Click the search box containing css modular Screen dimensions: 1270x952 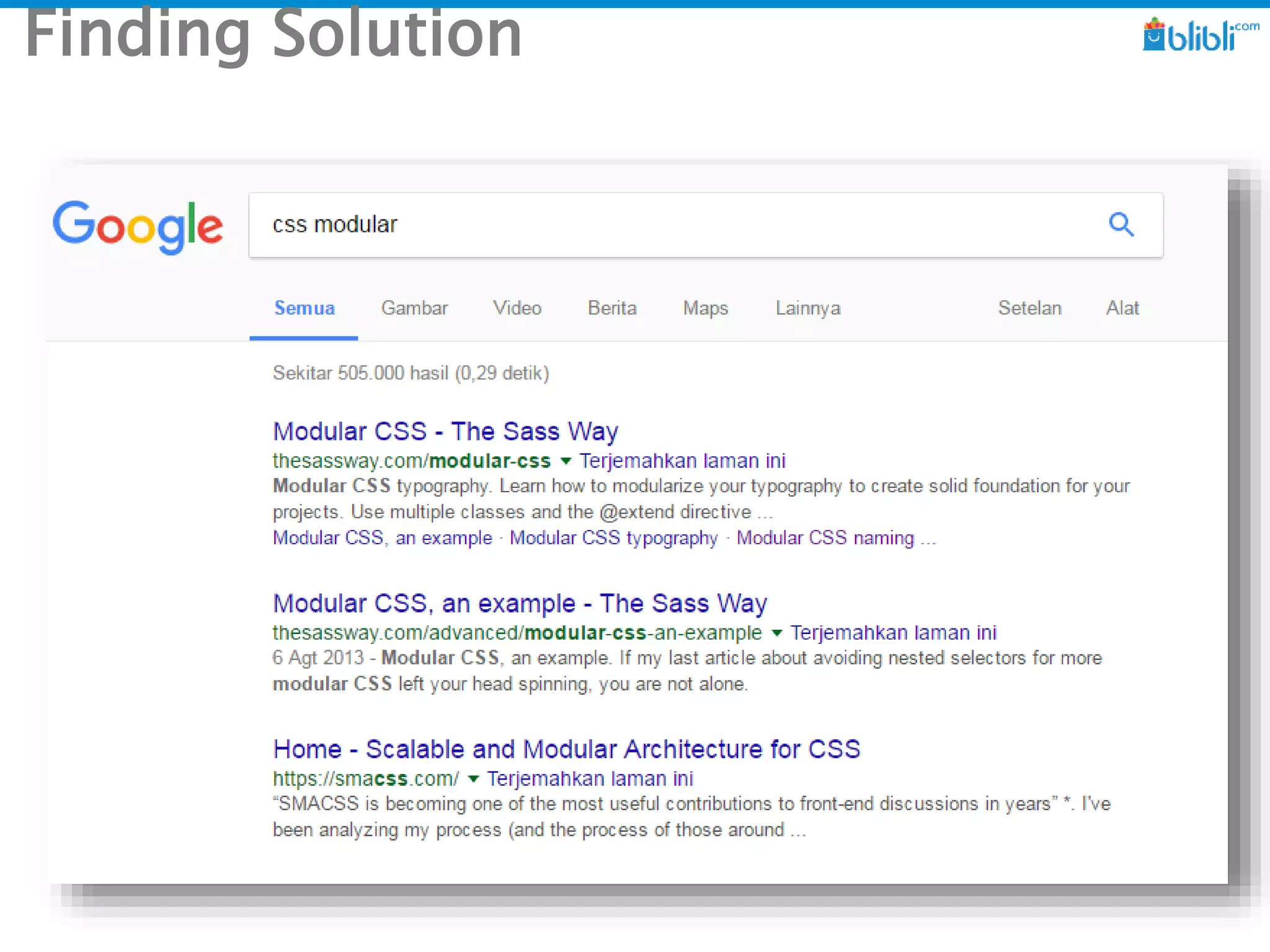(x=706, y=225)
